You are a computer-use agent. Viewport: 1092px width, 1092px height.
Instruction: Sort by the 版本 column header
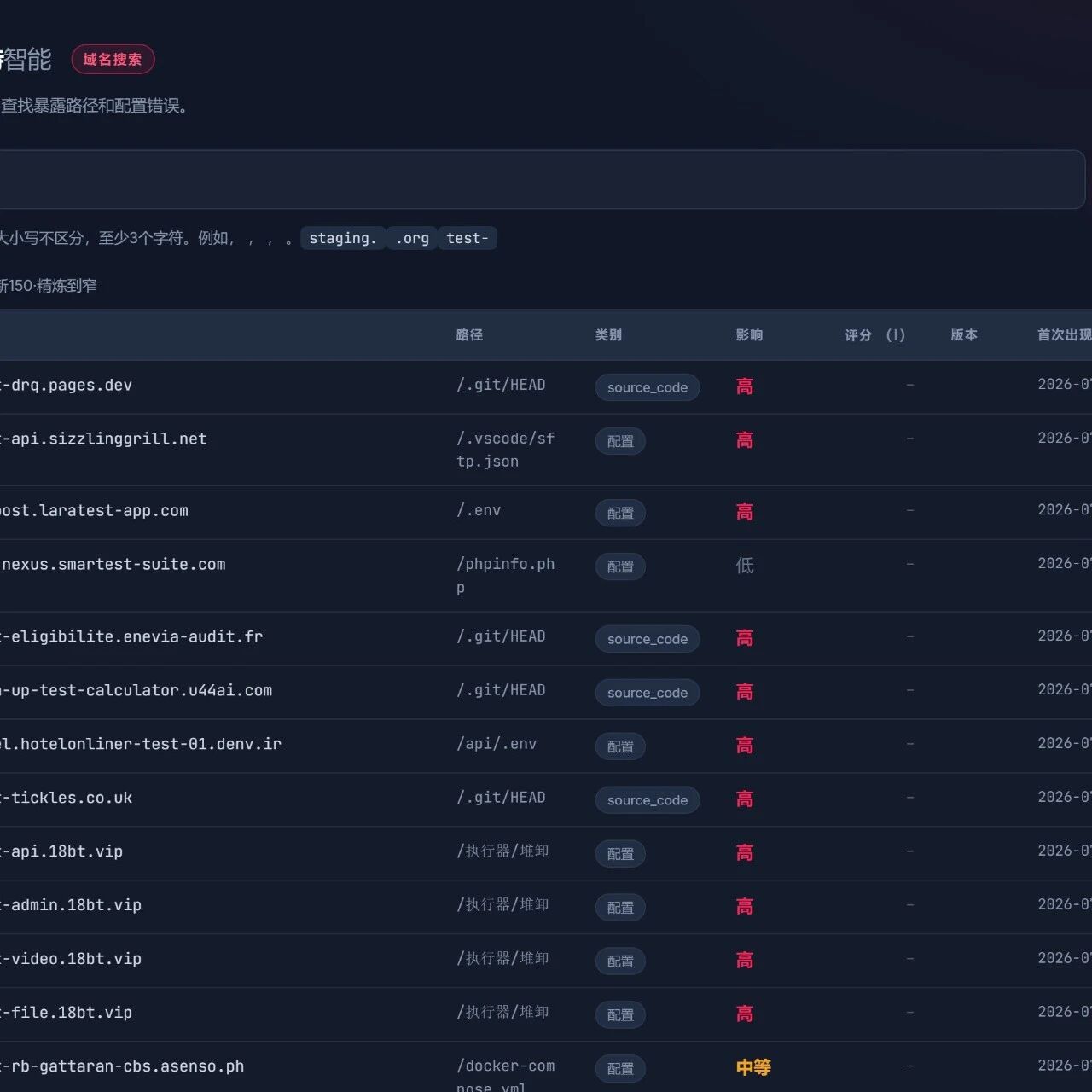(964, 335)
